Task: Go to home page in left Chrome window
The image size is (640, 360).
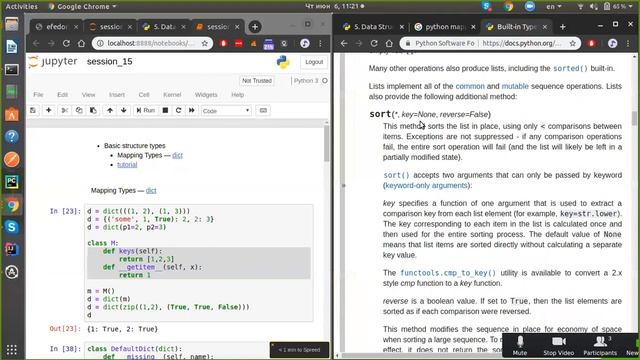Action: pyautogui.click(x=81, y=43)
